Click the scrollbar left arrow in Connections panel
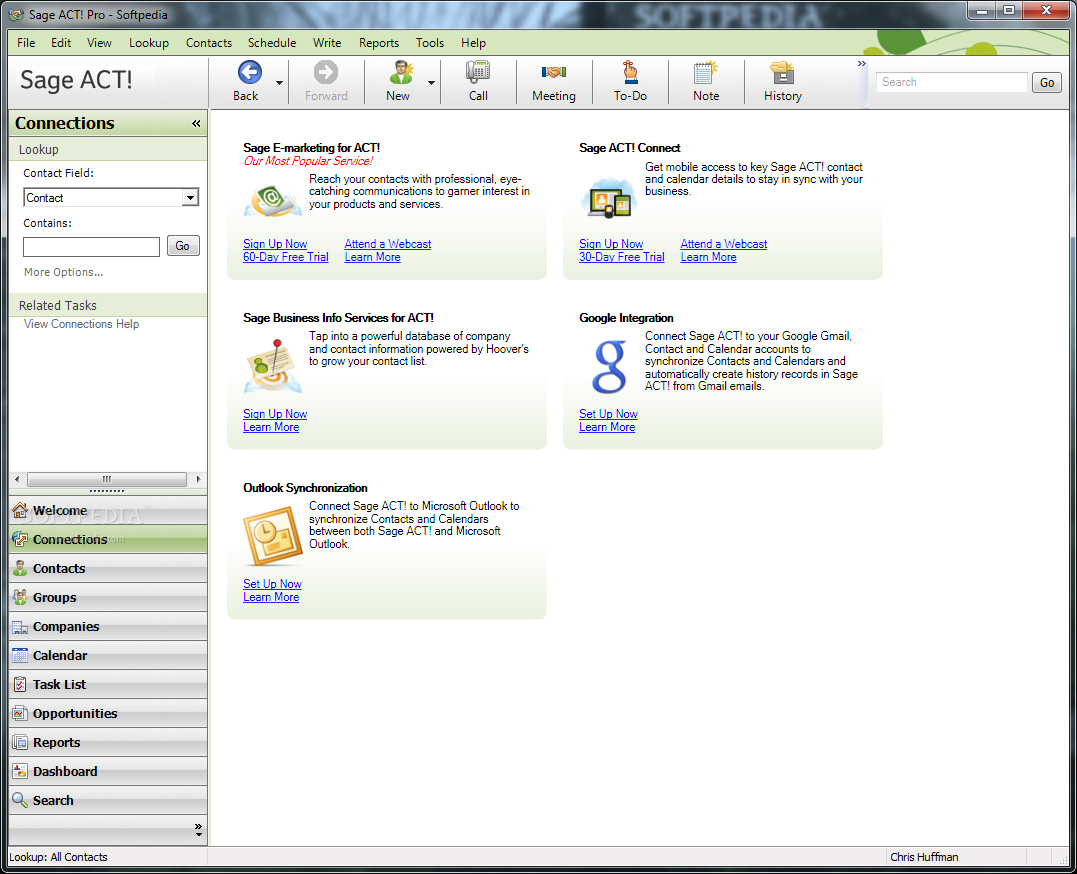Viewport: 1077px width, 874px height. (17, 479)
